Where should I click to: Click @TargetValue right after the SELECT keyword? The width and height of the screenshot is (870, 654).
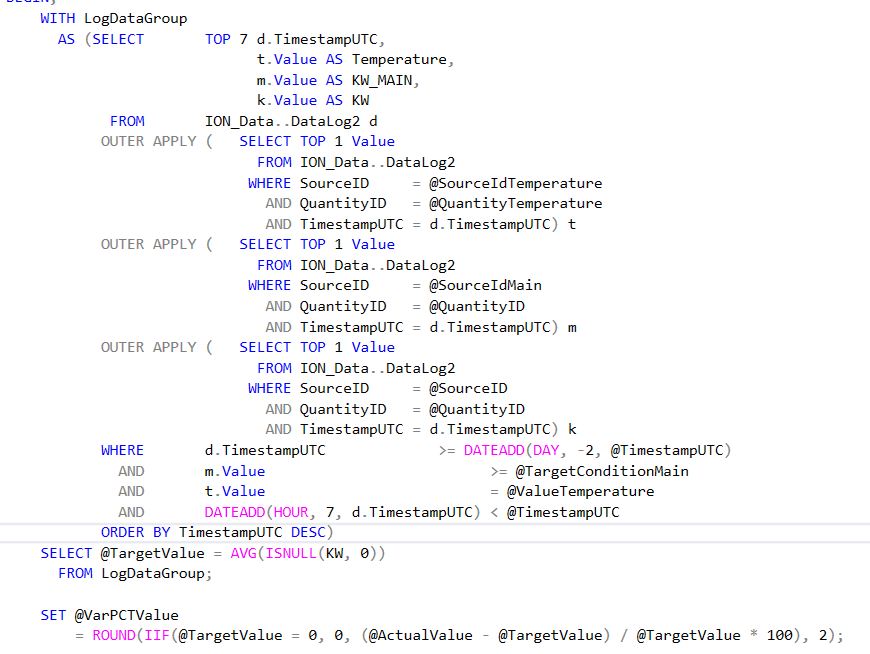pyautogui.click(x=153, y=553)
